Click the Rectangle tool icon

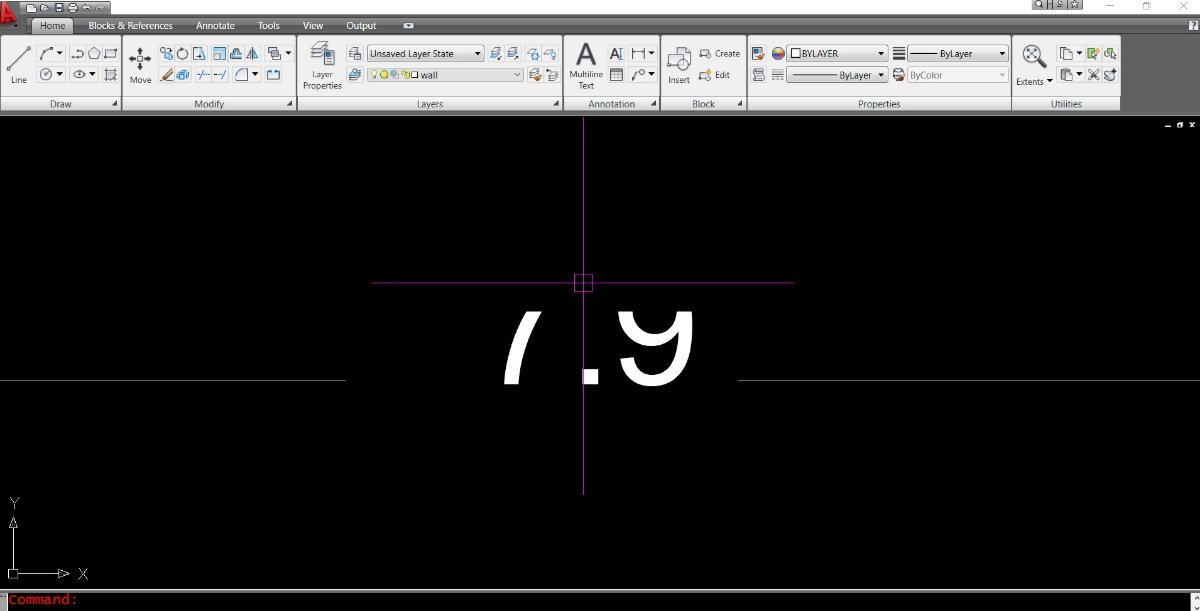[111, 54]
